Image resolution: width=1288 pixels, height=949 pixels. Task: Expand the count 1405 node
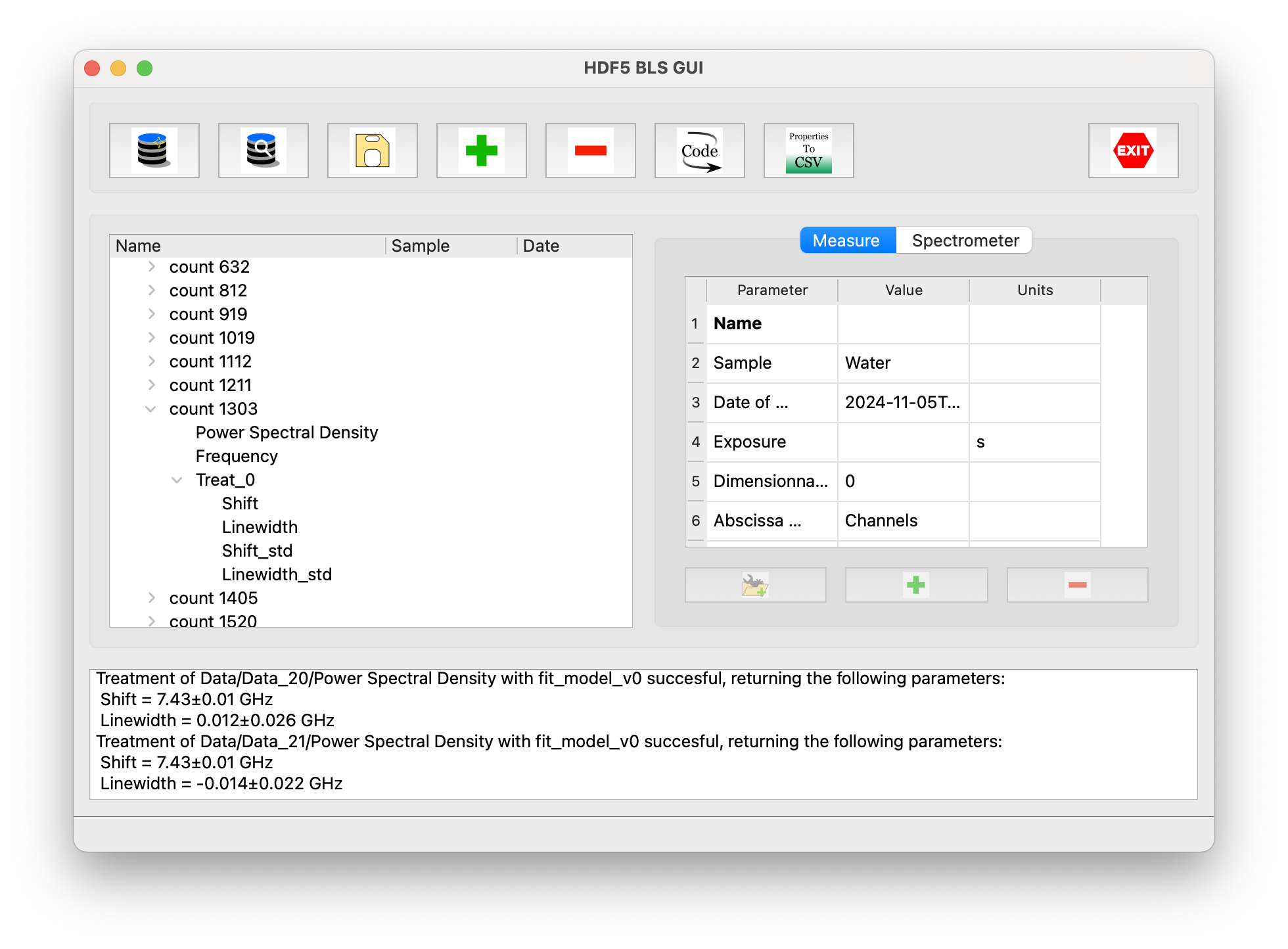point(151,598)
